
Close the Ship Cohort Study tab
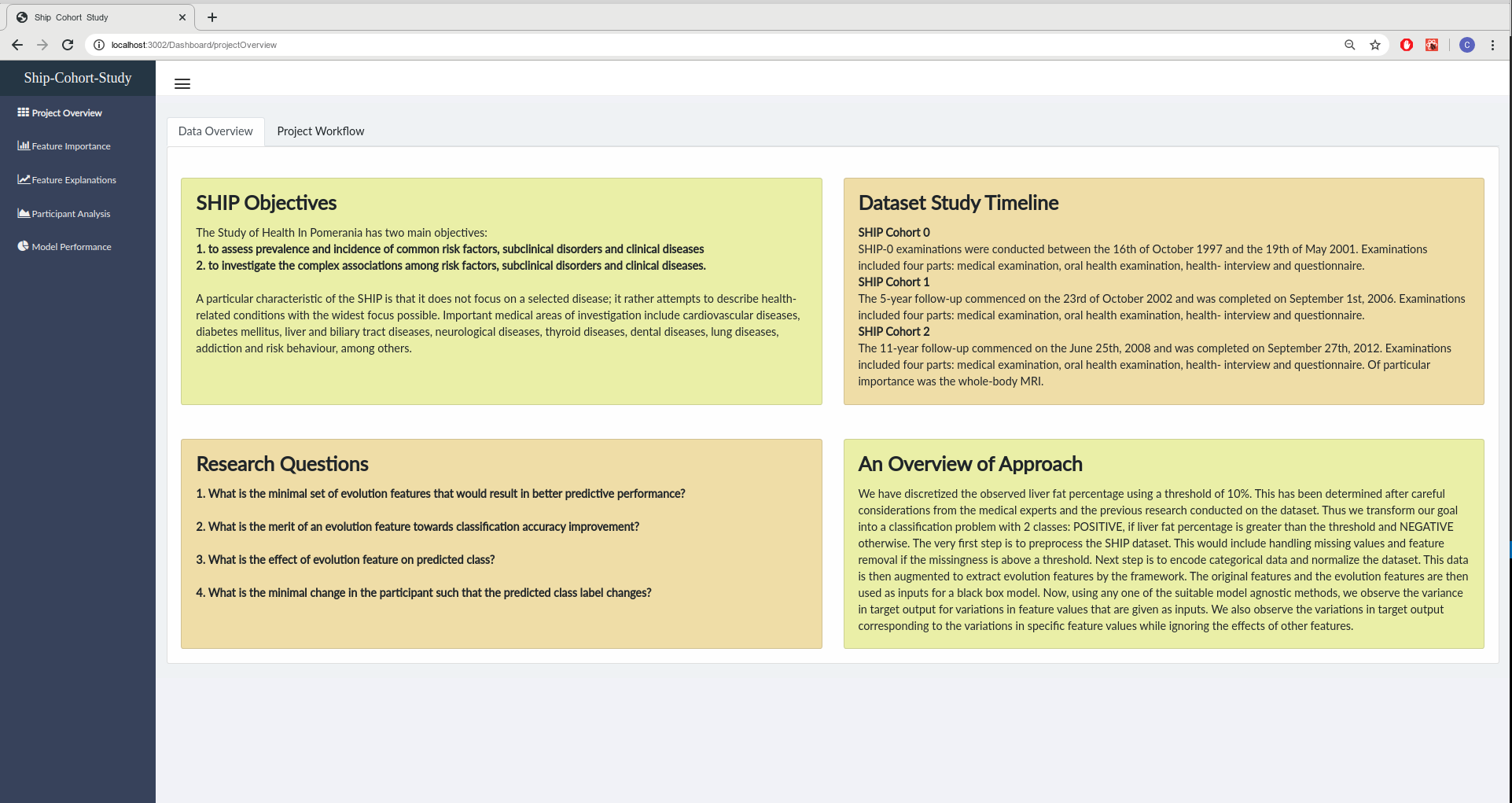182,17
